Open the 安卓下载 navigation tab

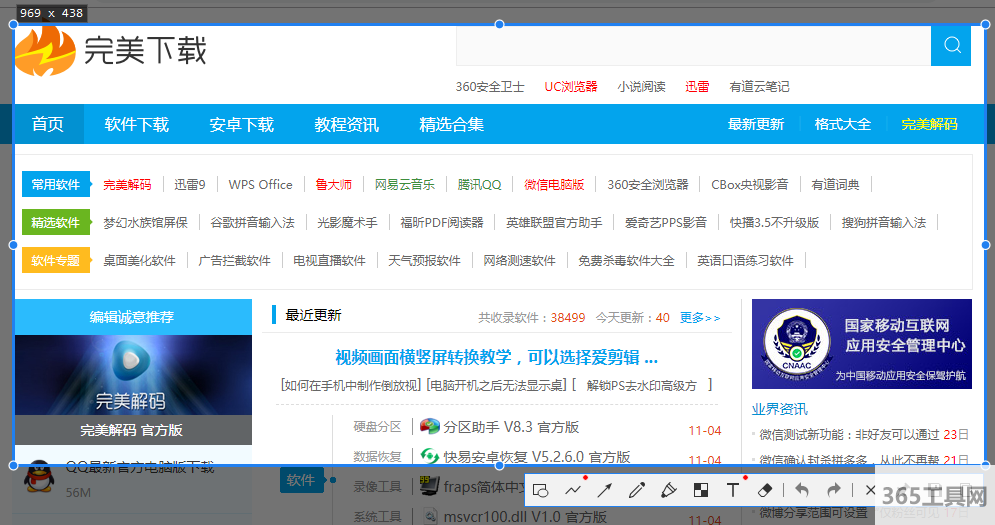click(x=241, y=125)
